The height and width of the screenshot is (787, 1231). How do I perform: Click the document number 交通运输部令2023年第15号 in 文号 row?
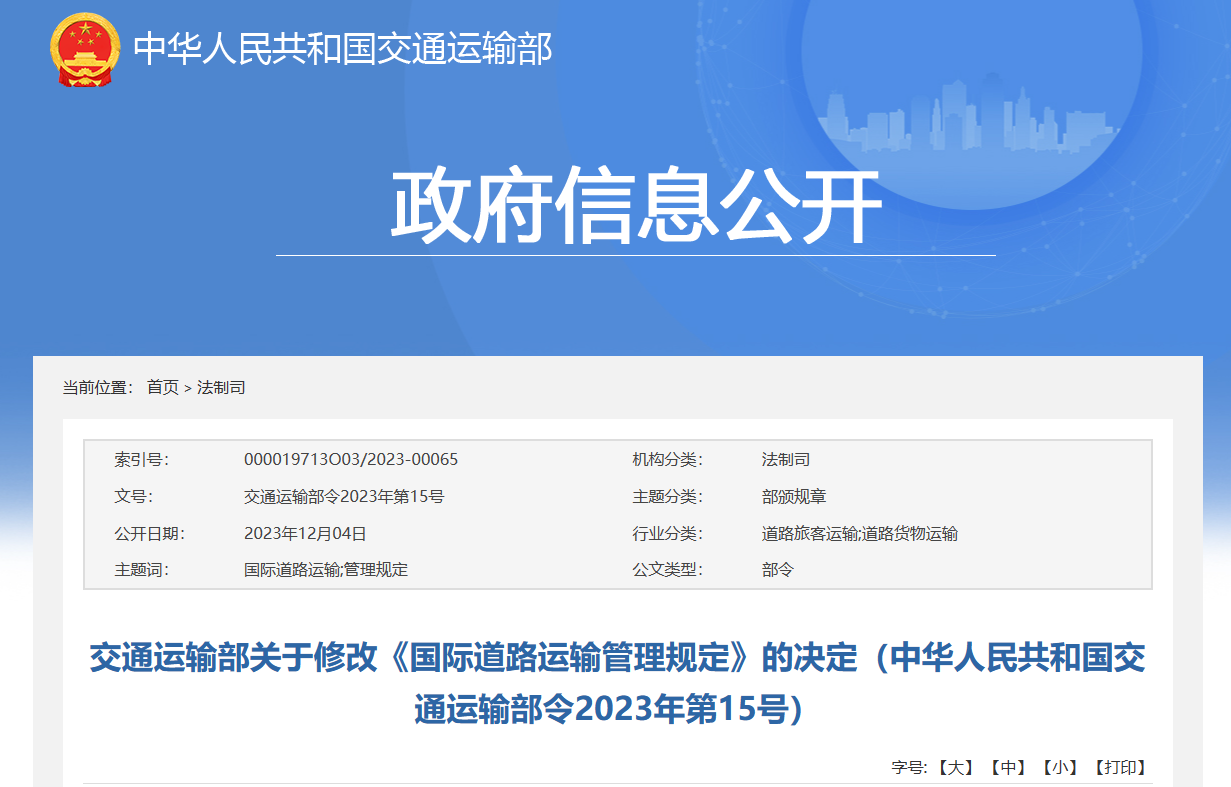pyautogui.click(x=344, y=497)
